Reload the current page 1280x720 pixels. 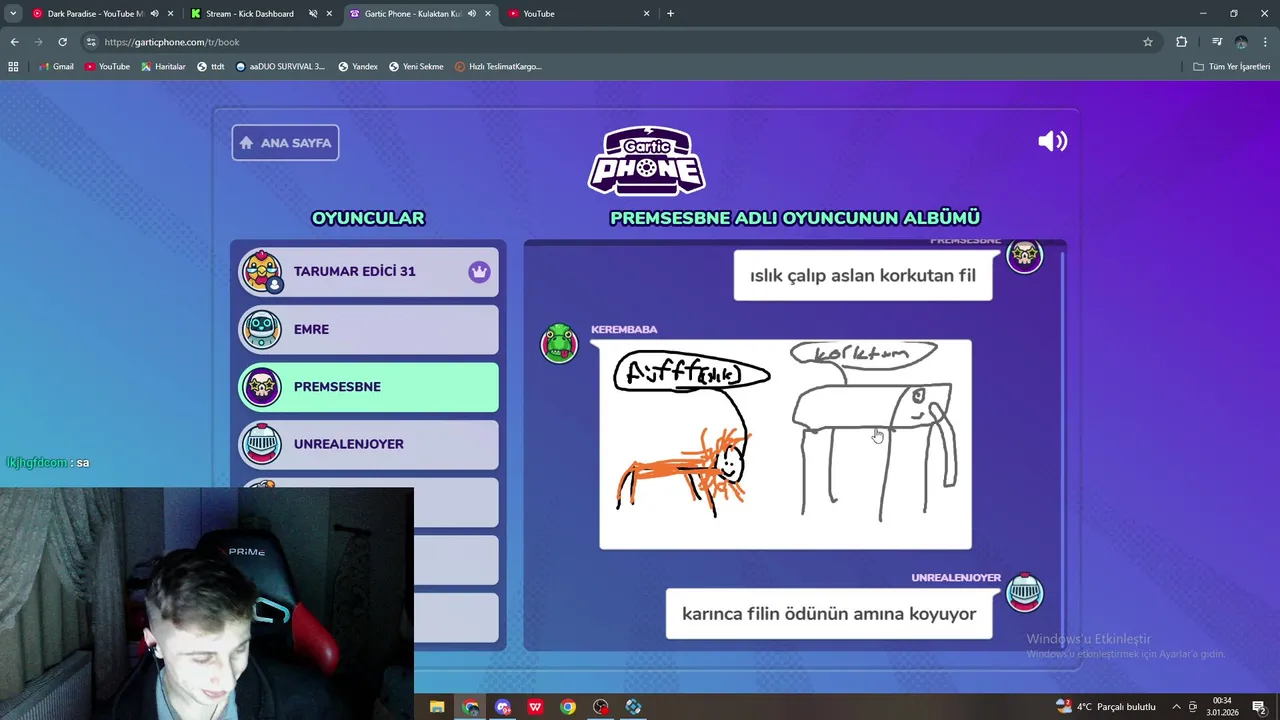(62, 42)
